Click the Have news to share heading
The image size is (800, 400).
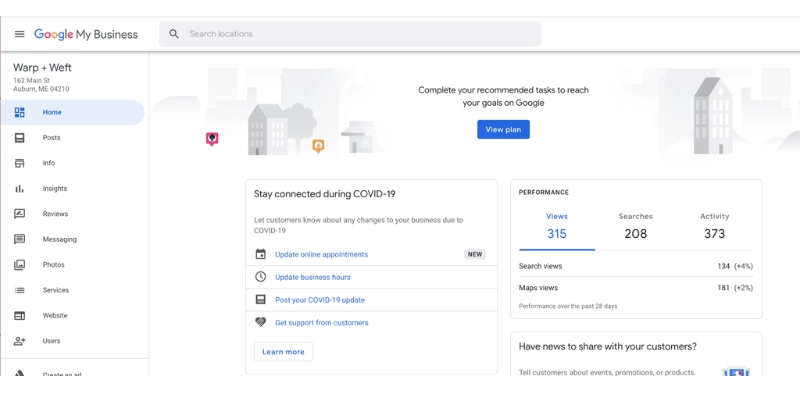click(x=608, y=346)
